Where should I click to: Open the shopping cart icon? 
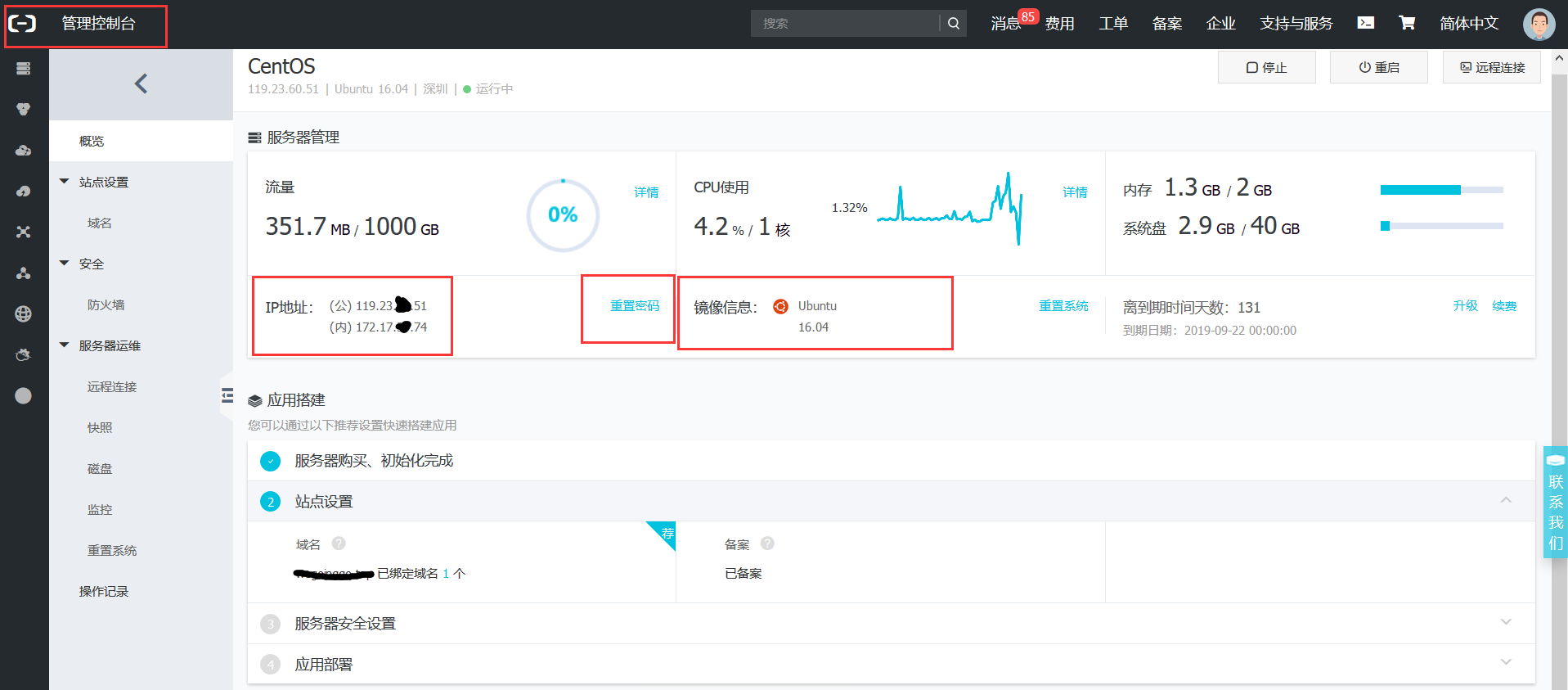pos(1407,23)
